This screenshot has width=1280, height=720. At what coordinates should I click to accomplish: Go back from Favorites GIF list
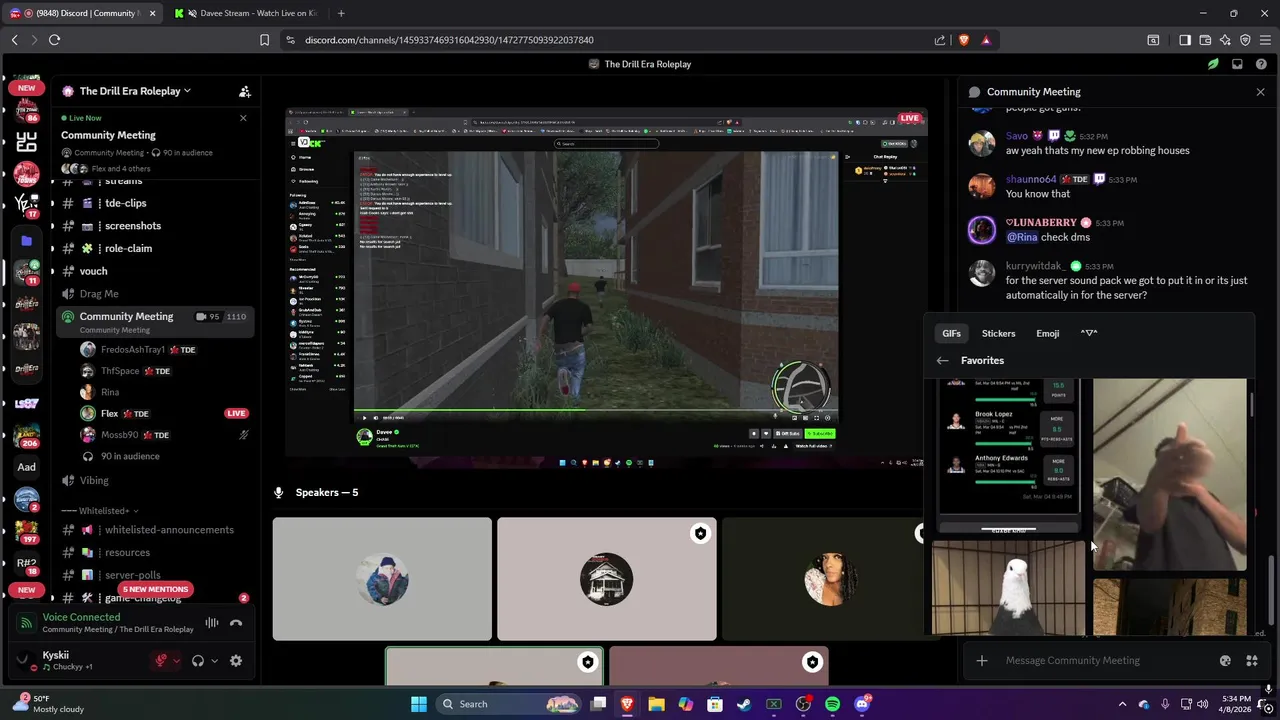(942, 361)
